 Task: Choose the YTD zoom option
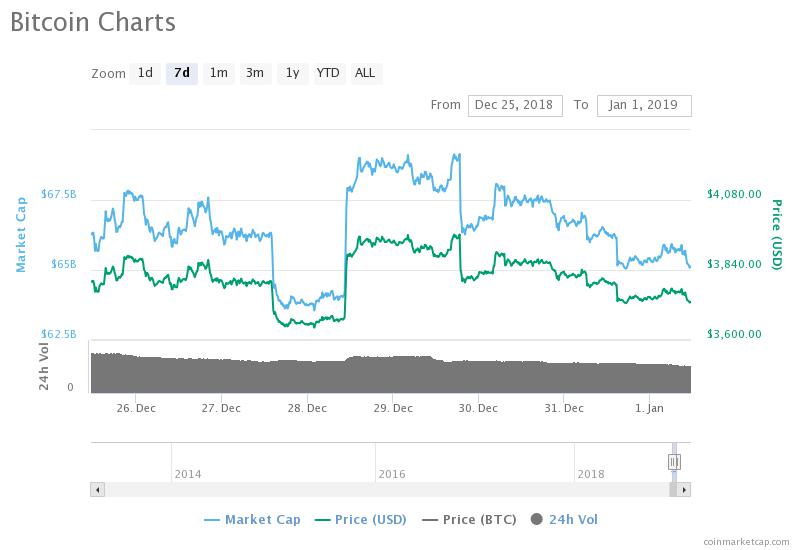point(328,73)
